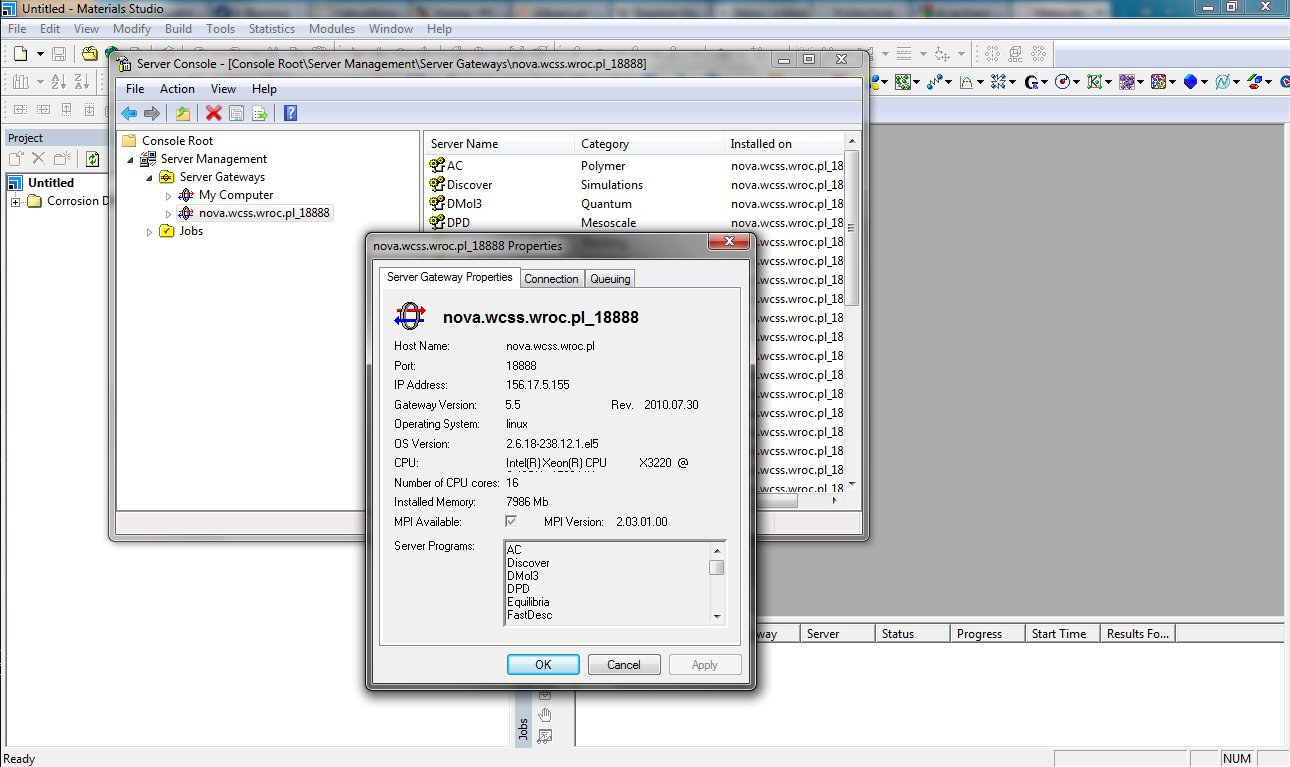Click the blue Back arrow in Server Console
This screenshot has height=767, width=1290.
[129, 113]
